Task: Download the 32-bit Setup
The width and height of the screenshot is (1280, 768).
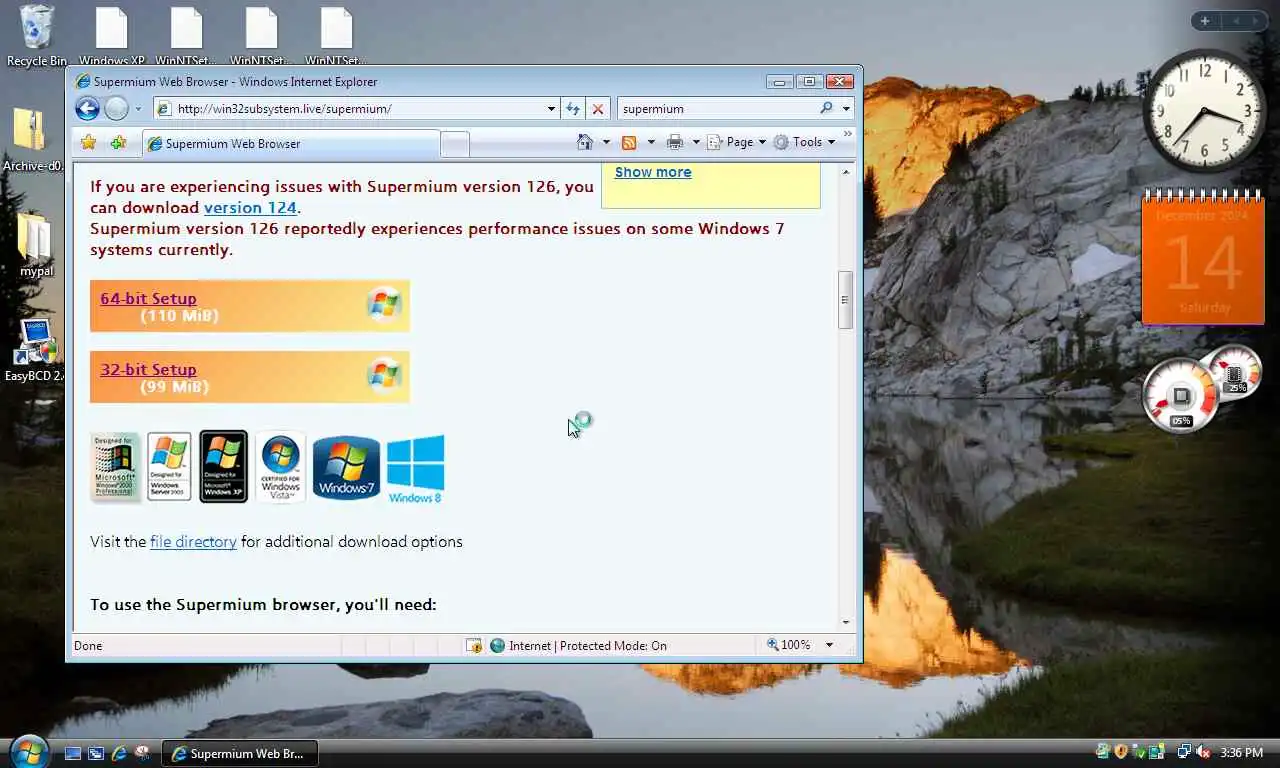Action: [x=148, y=369]
